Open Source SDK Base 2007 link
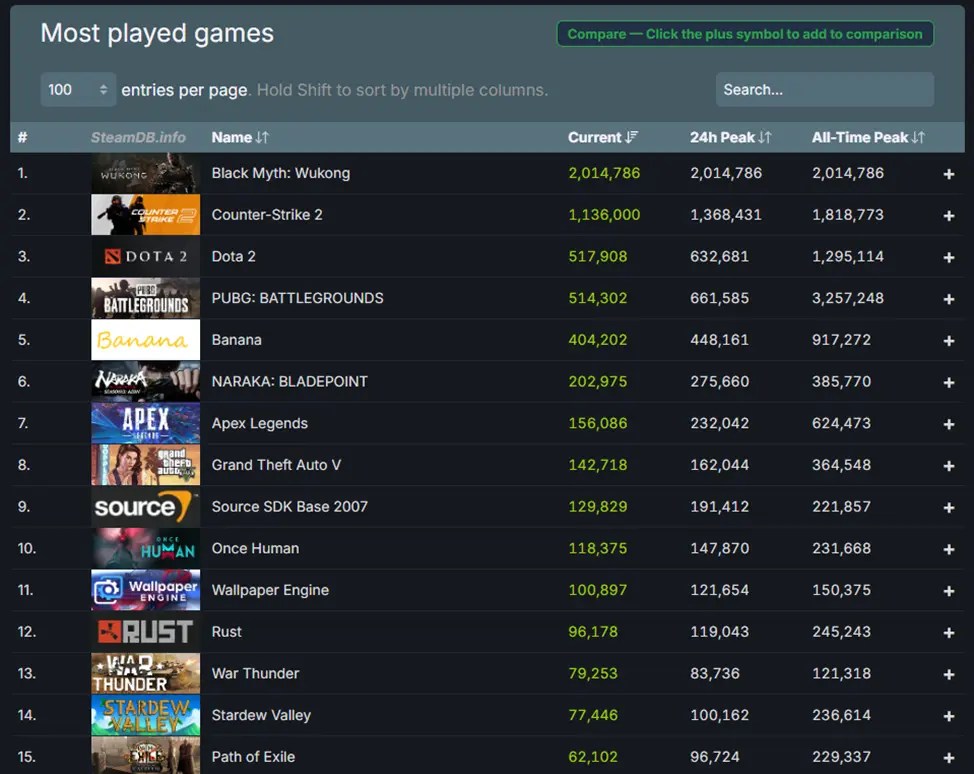This screenshot has height=774, width=974. click(x=289, y=506)
